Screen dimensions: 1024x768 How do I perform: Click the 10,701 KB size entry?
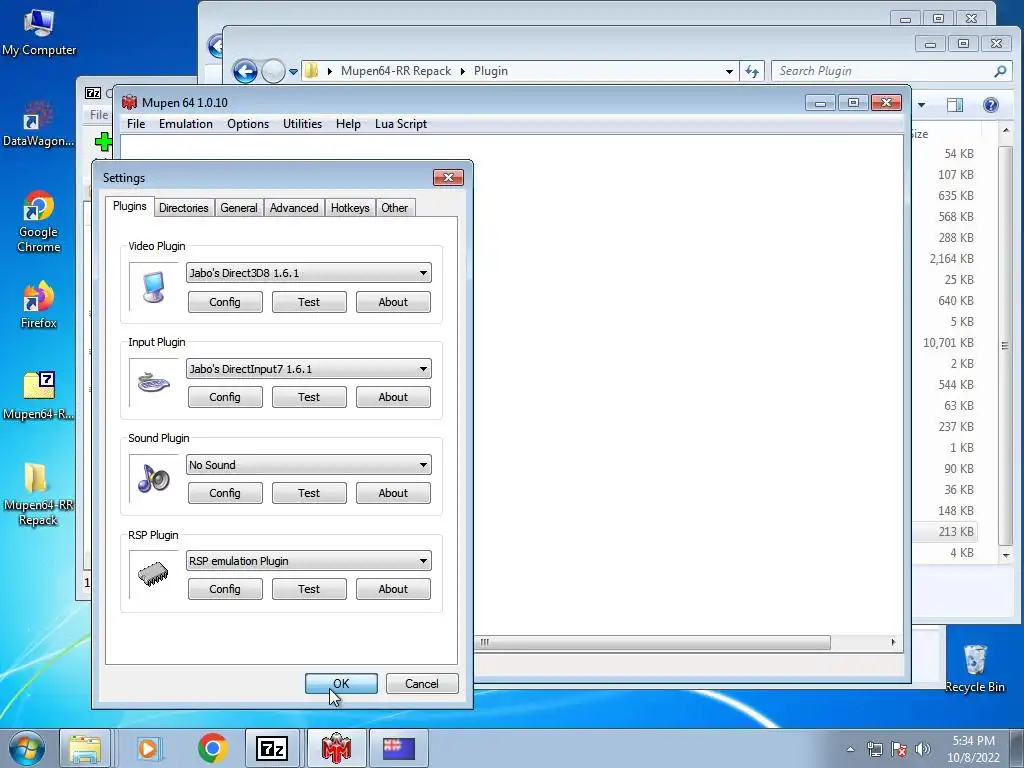click(x=948, y=343)
